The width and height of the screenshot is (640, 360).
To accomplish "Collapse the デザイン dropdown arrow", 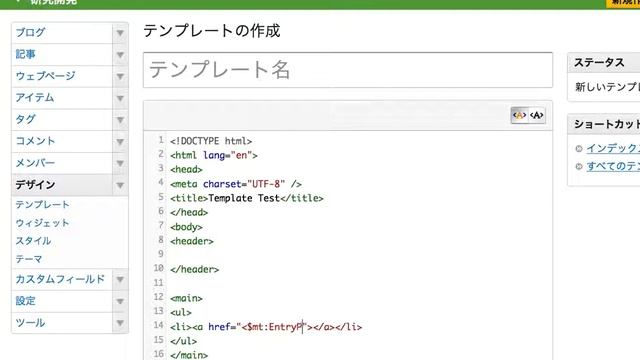I will 120,185.
